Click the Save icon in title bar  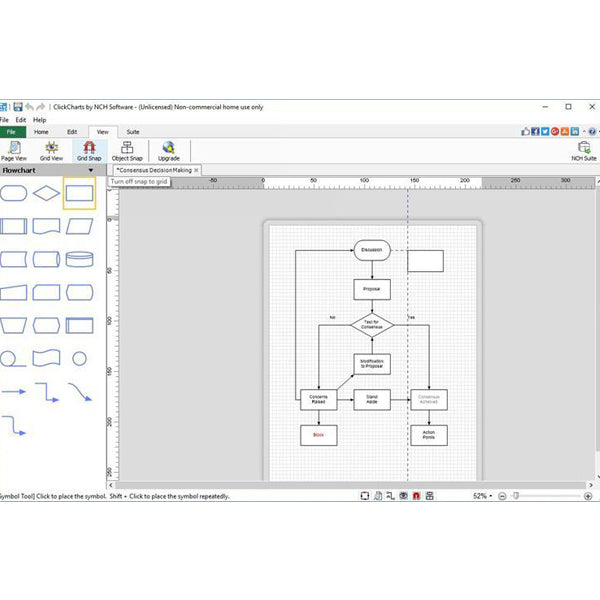[18, 107]
